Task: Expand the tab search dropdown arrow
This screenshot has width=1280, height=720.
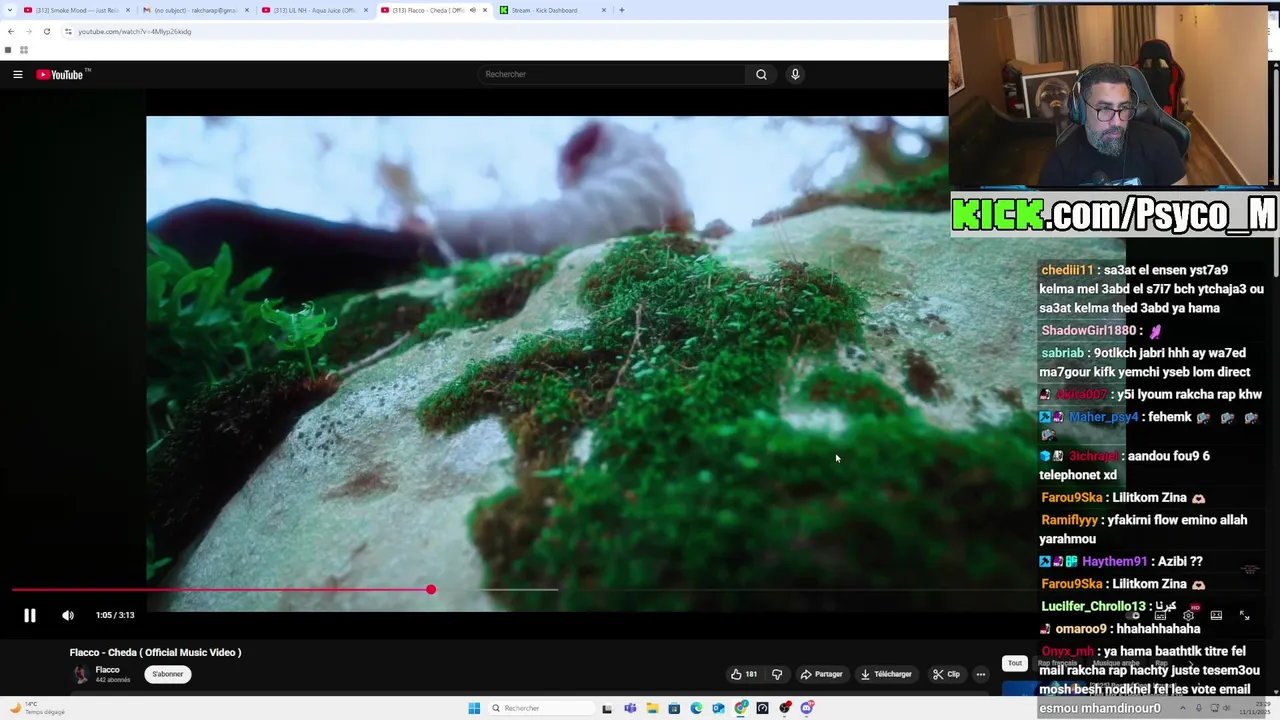Action: click(x=8, y=10)
